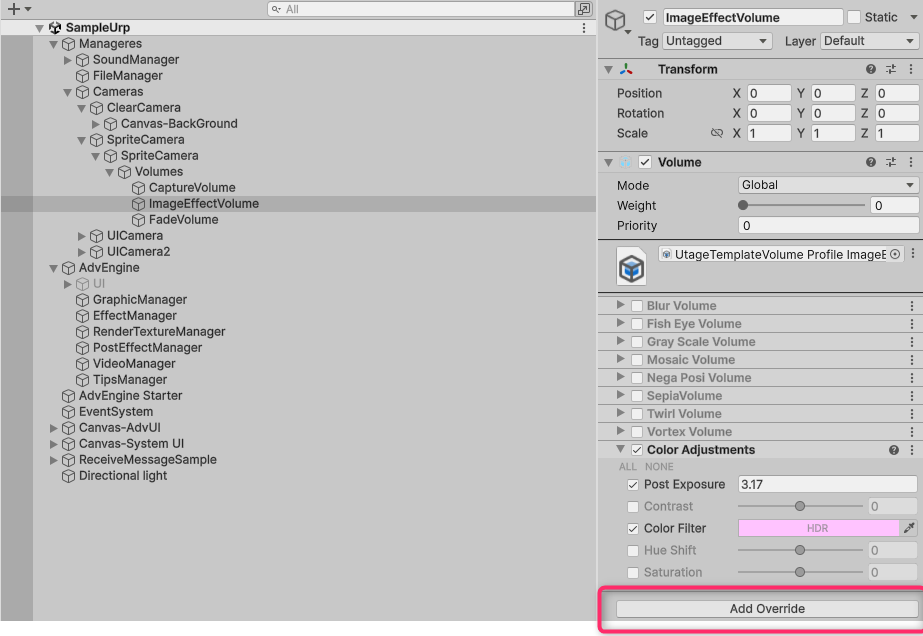Click the GameObject cube icon in the Inspector header
The image size is (923, 636).
pyautogui.click(x=616, y=19)
